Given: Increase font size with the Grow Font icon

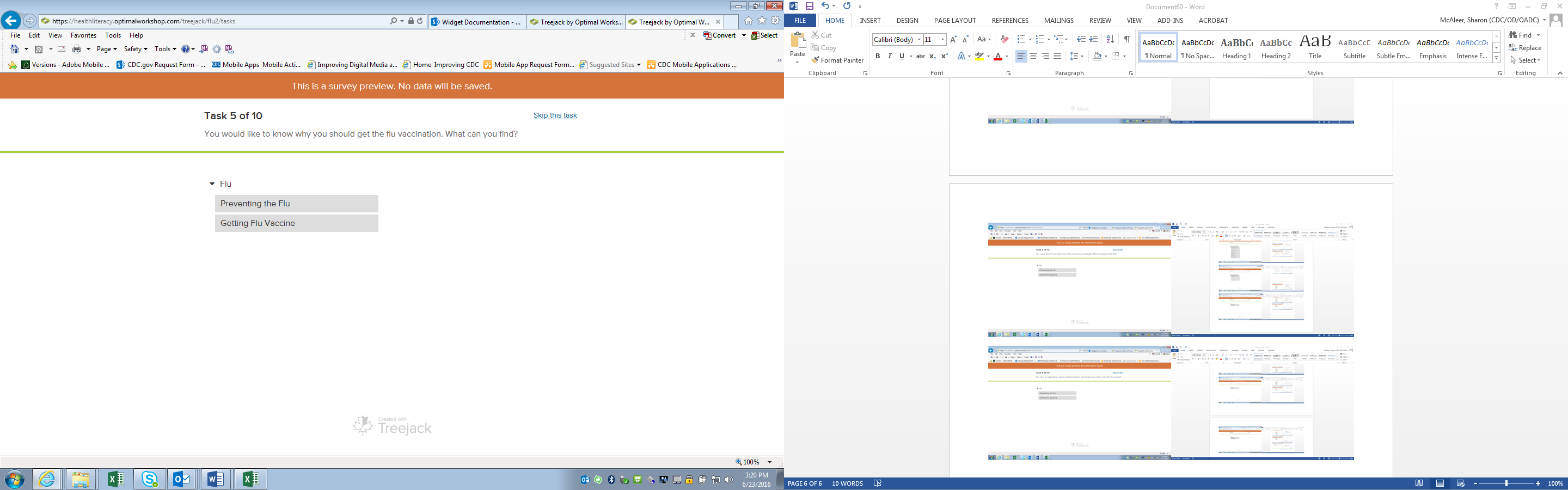Looking at the screenshot, I should pyautogui.click(x=953, y=40).
